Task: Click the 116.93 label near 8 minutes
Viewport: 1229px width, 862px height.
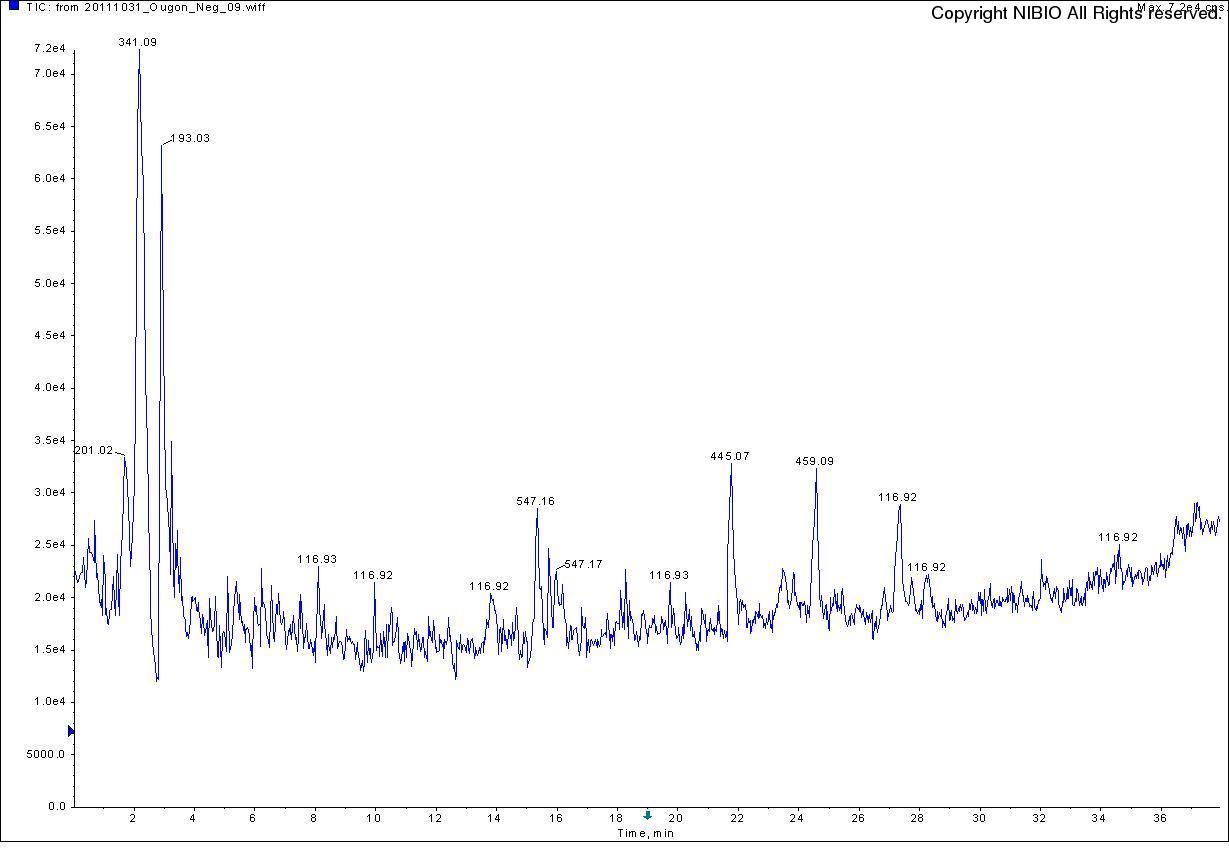Action: (x=317, y=560)
